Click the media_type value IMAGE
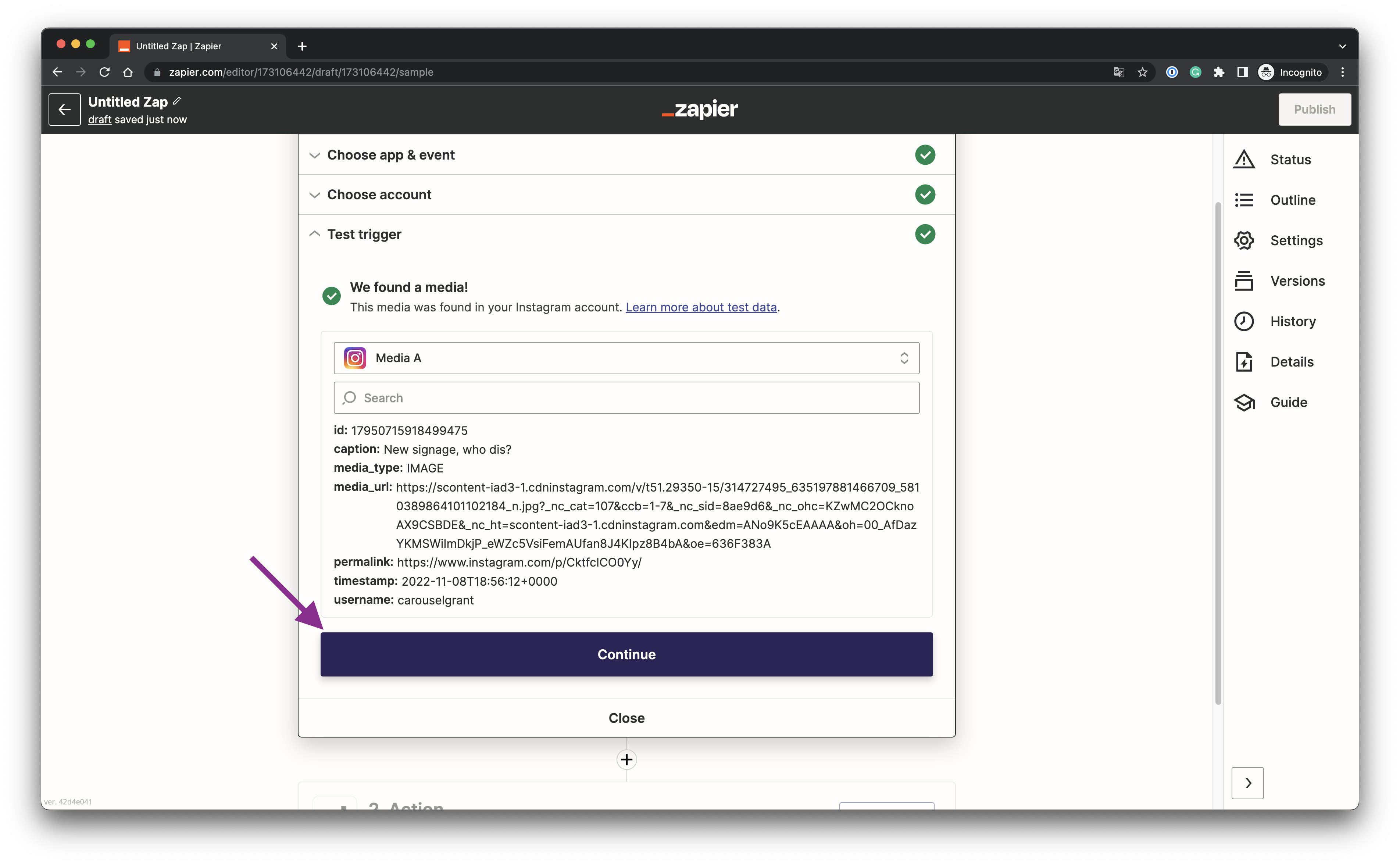This screenshot has width=1400, height=864. 425,468
